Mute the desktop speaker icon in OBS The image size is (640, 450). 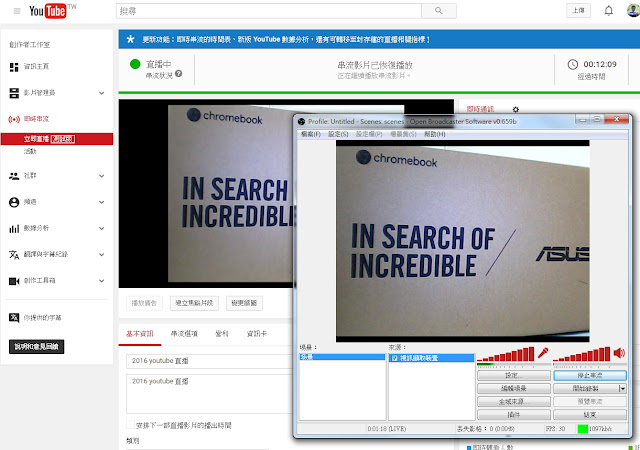(619, 353)
